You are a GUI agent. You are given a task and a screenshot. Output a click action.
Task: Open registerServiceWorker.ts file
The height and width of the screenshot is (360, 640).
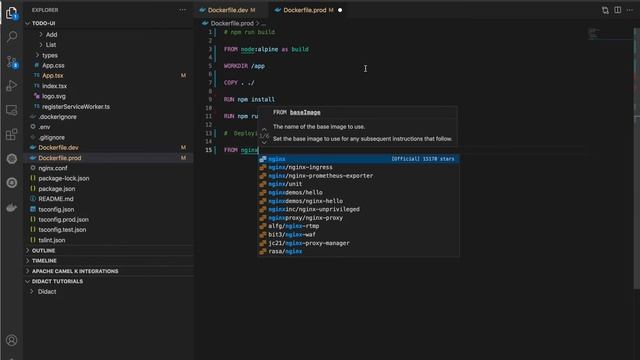(x=108, y=107)
